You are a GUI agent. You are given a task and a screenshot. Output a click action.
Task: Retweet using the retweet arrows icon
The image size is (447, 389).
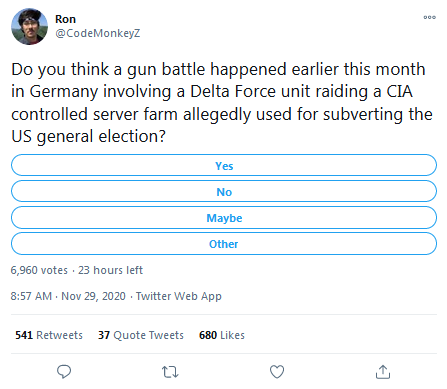[x=170, y=372]
